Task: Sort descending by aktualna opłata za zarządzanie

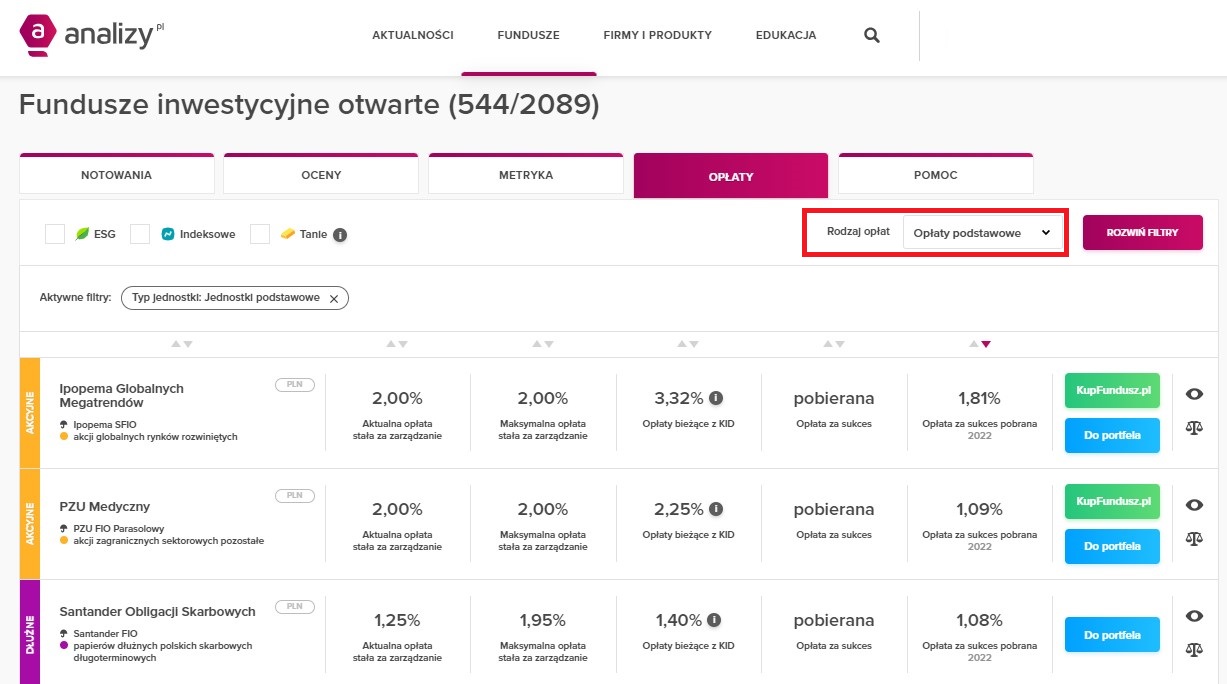Action: coord(403,344)
